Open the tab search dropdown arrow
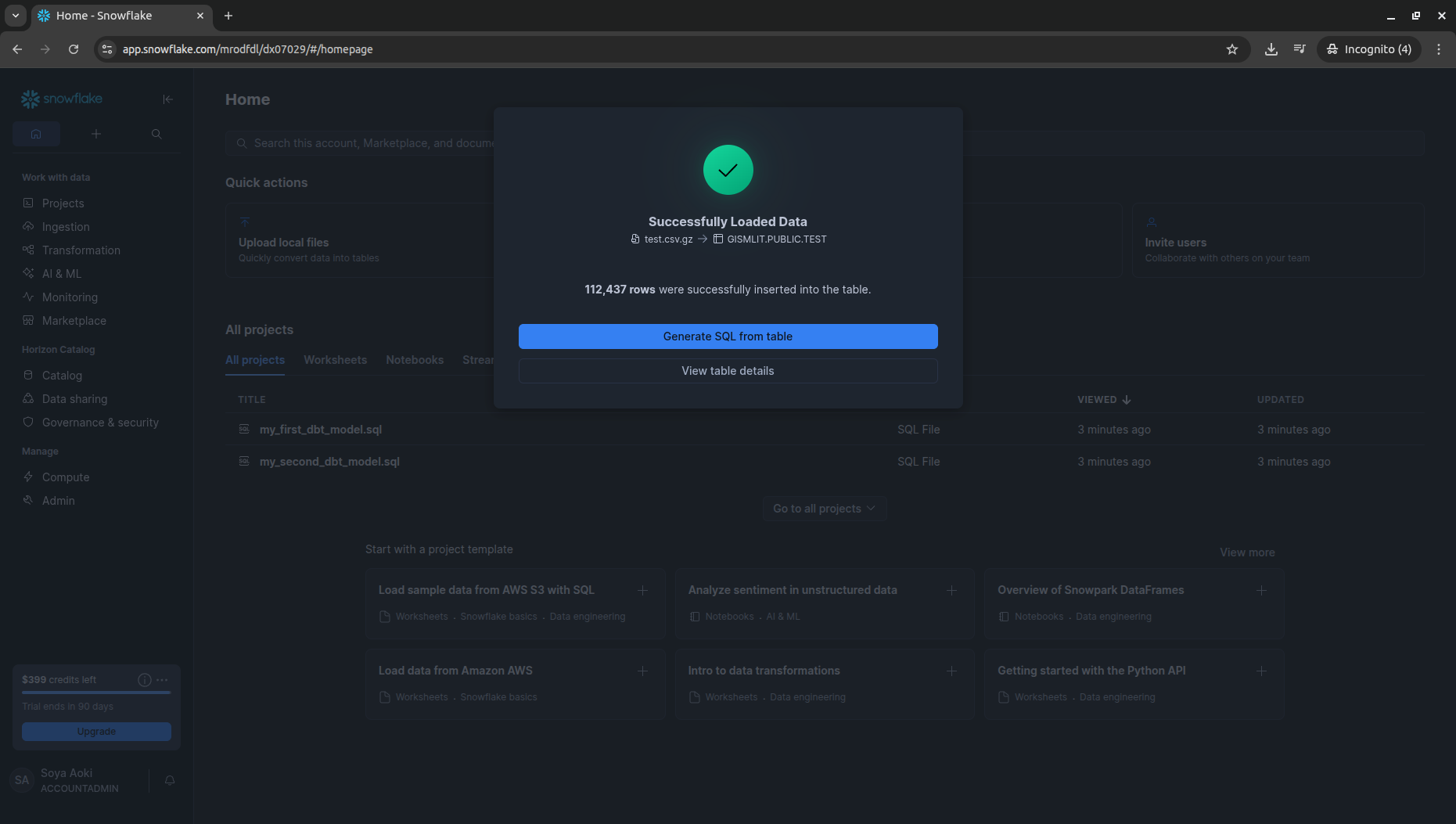This screenshot has height=824, width=1456. click(x=16, y=16)
